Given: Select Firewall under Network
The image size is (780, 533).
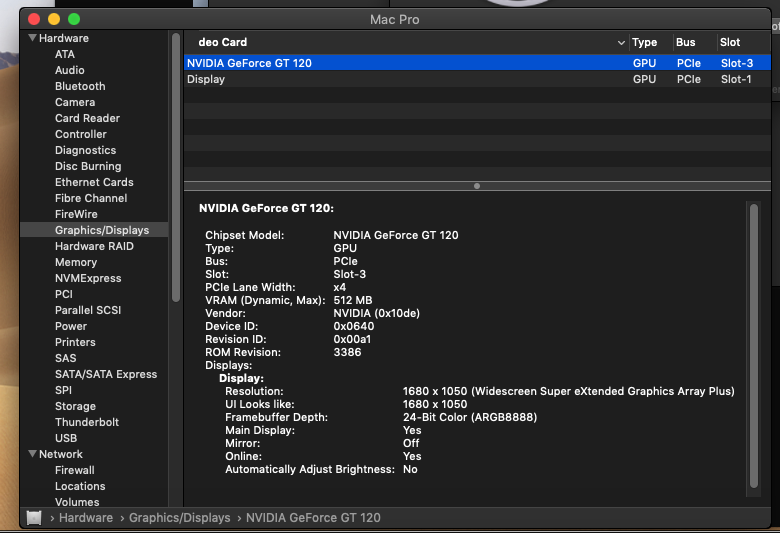Looking at the screenshot, I should pos(75,470).
